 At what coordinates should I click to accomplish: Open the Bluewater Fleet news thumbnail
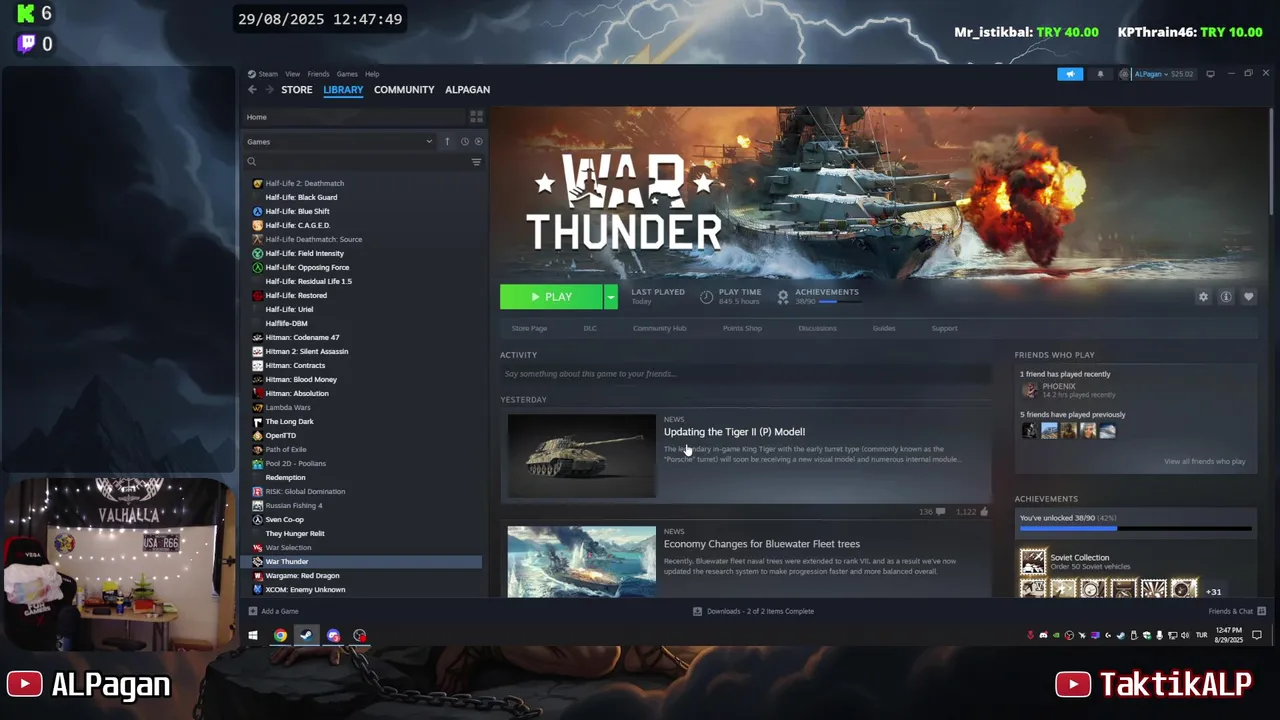click(x=581, y=562)
